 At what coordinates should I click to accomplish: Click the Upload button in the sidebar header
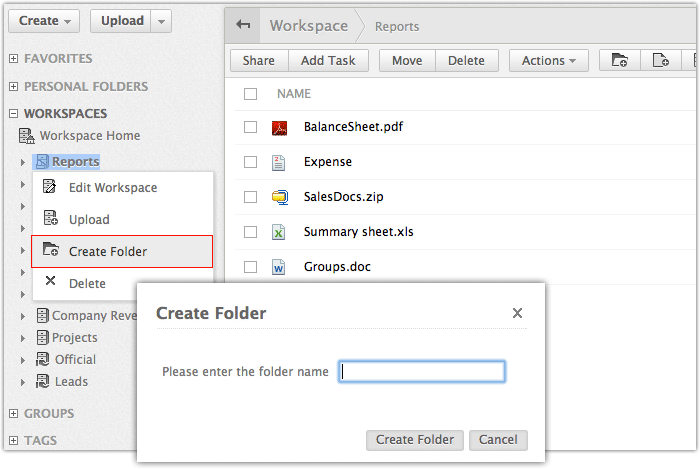[121, 21]
